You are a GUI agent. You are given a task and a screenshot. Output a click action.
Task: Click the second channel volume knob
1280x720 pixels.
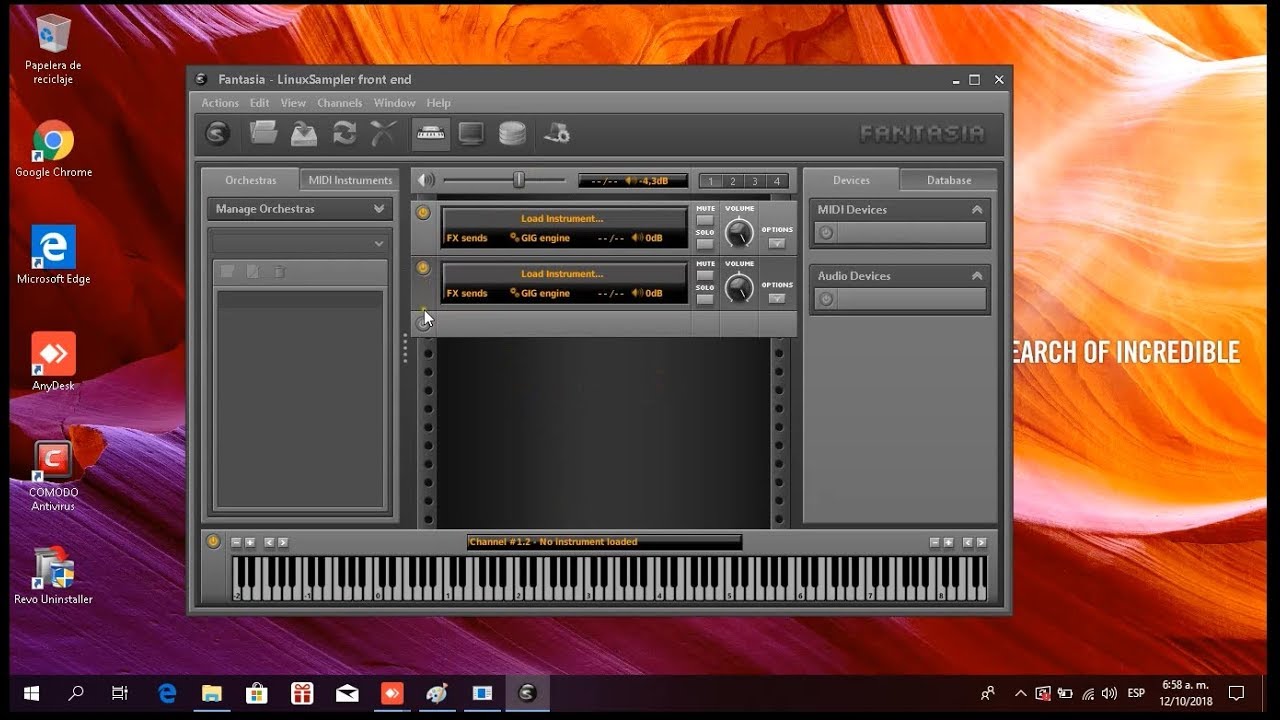(739, 289)
